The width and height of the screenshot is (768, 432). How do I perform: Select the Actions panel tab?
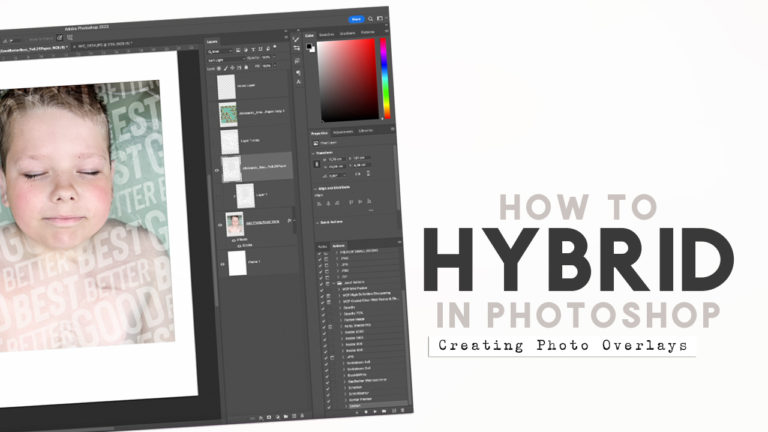pyautogui.click(x=338, y=246)
